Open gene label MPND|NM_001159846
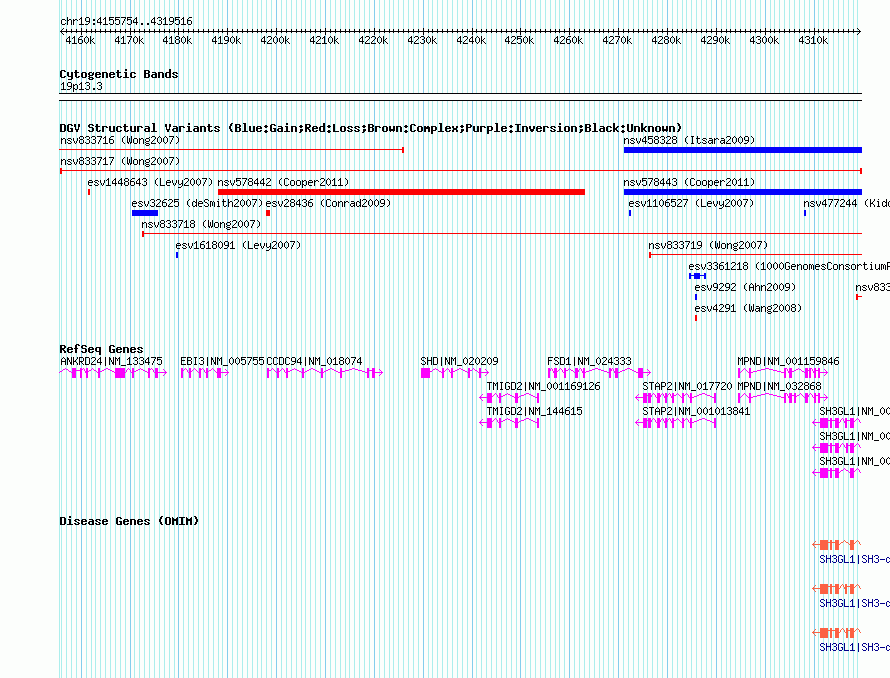Screen dimensions: 890x678 (788, 361)
